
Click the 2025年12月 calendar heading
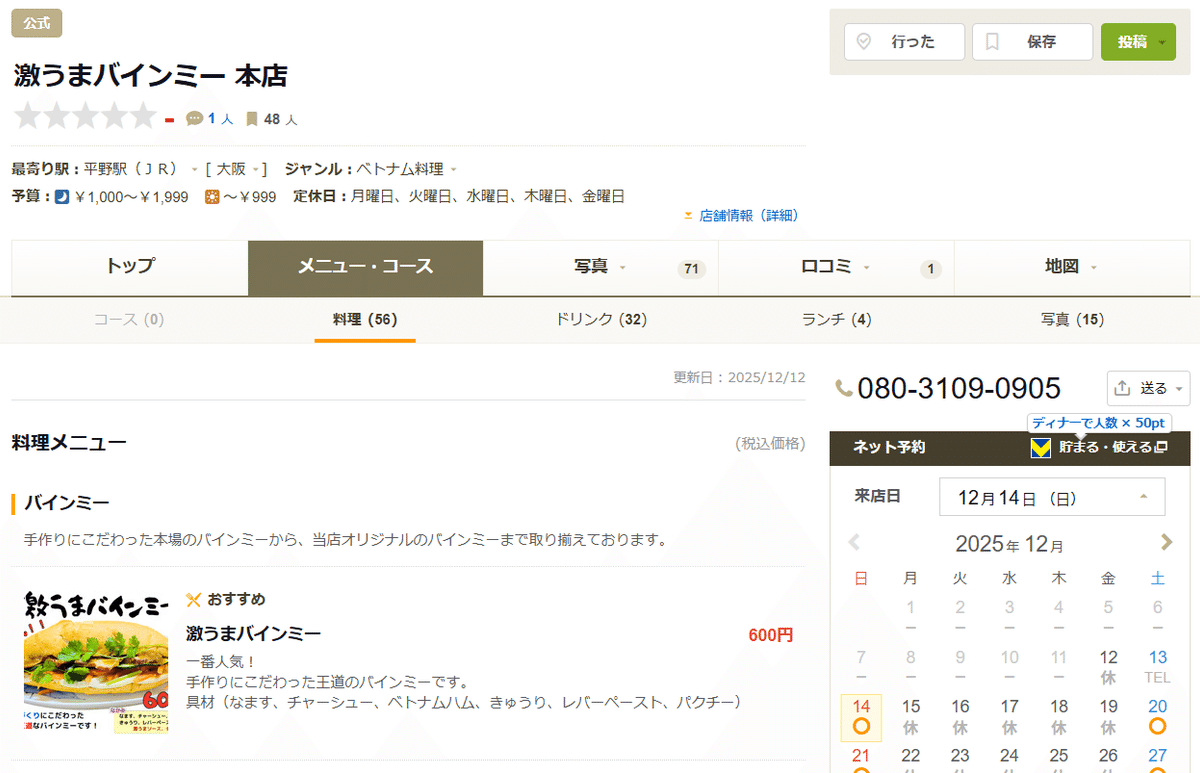(x=1010, y=544)
